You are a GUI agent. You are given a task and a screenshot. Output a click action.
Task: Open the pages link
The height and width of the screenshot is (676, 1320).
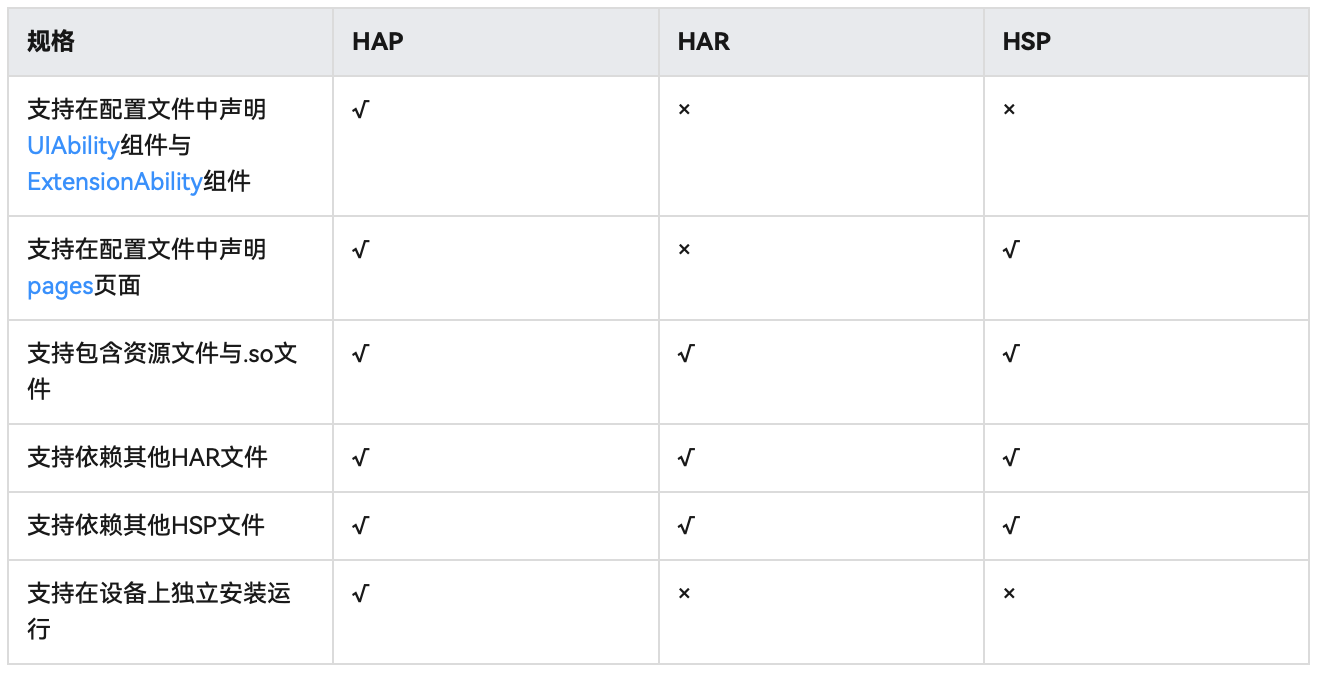coord(60,286)
